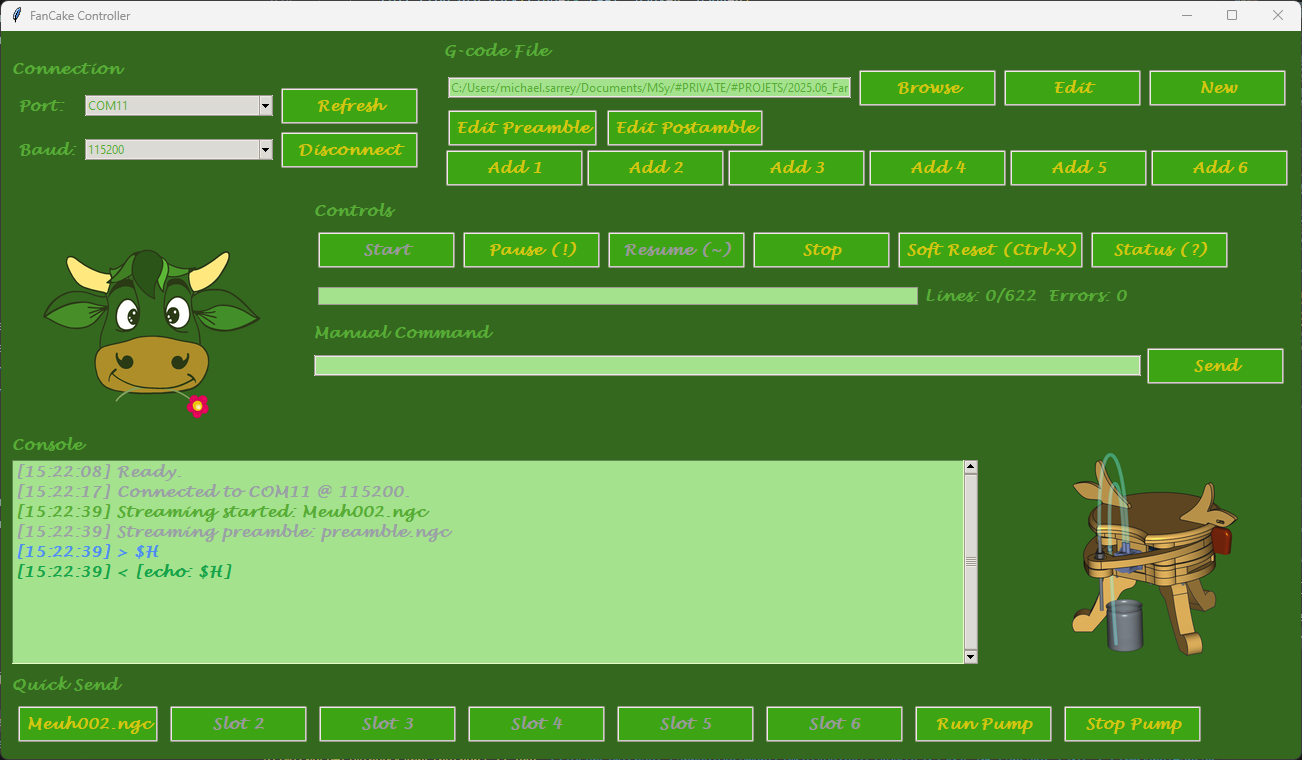Open the Baud rate 115200 dropdown
This screenshot has height=760, width=1302.
[265, 150]
